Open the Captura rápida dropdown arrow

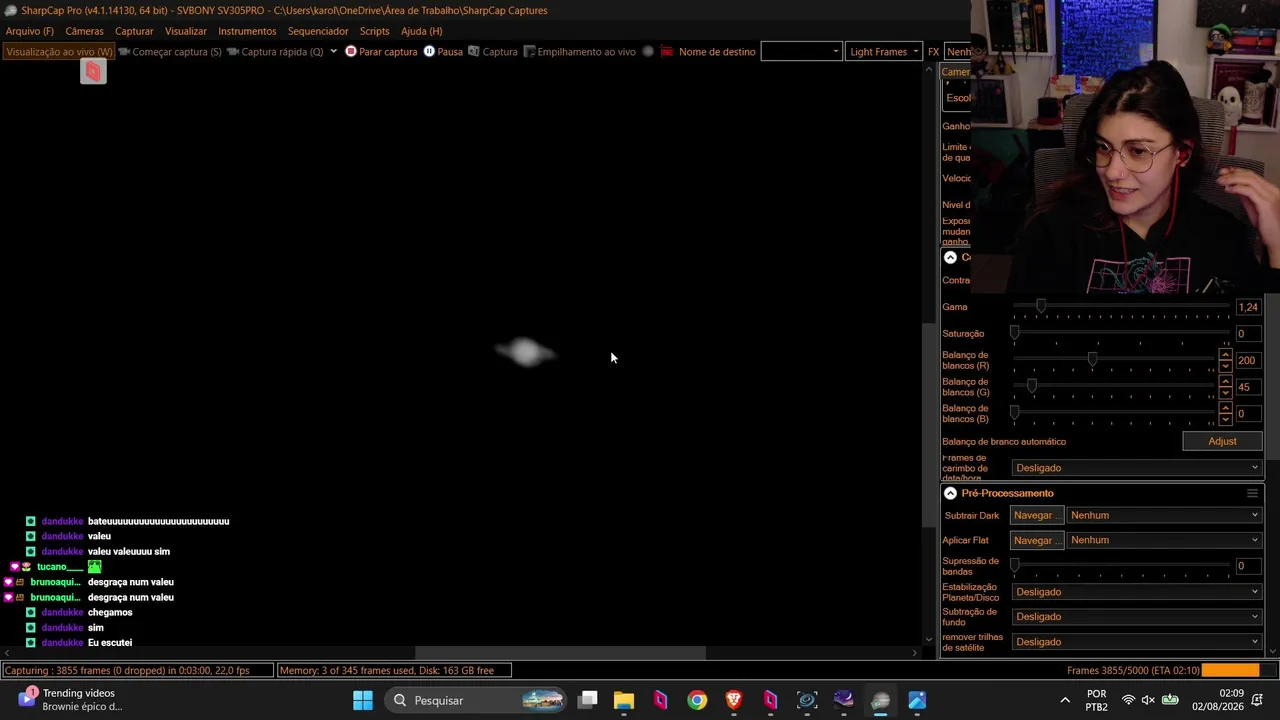point(333,51)
